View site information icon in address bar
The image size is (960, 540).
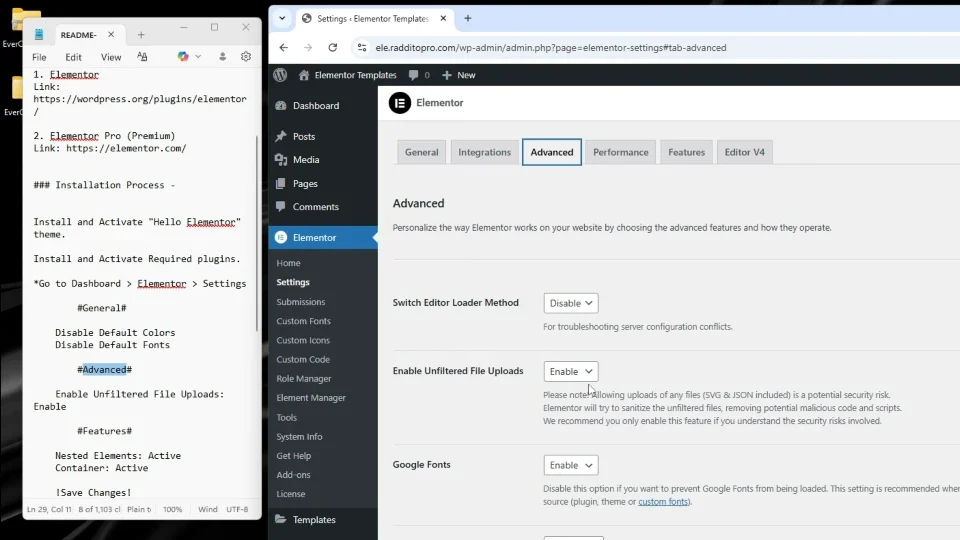pos(362,48)
